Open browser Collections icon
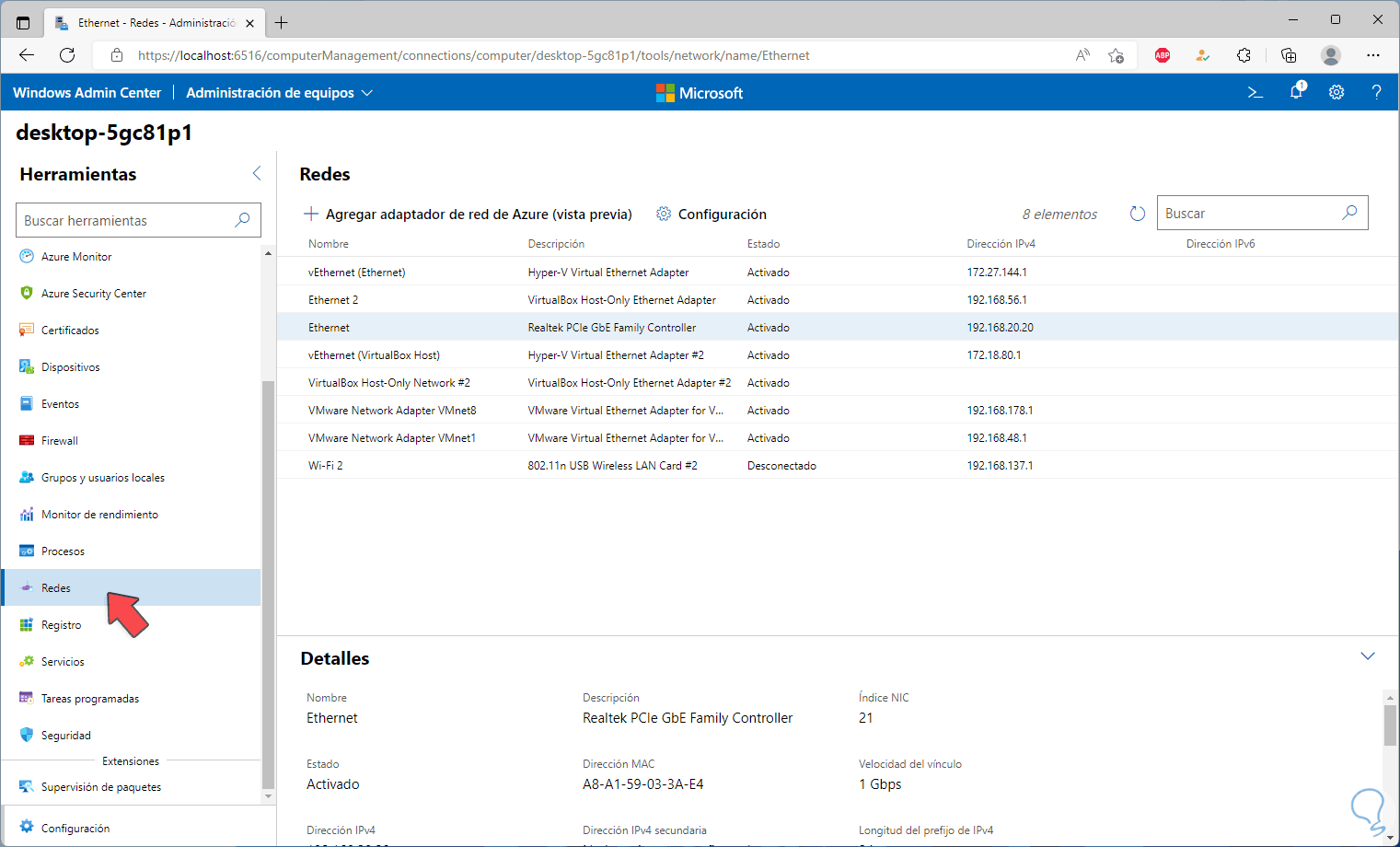Screen dimensions: 1400x847 1289,55
